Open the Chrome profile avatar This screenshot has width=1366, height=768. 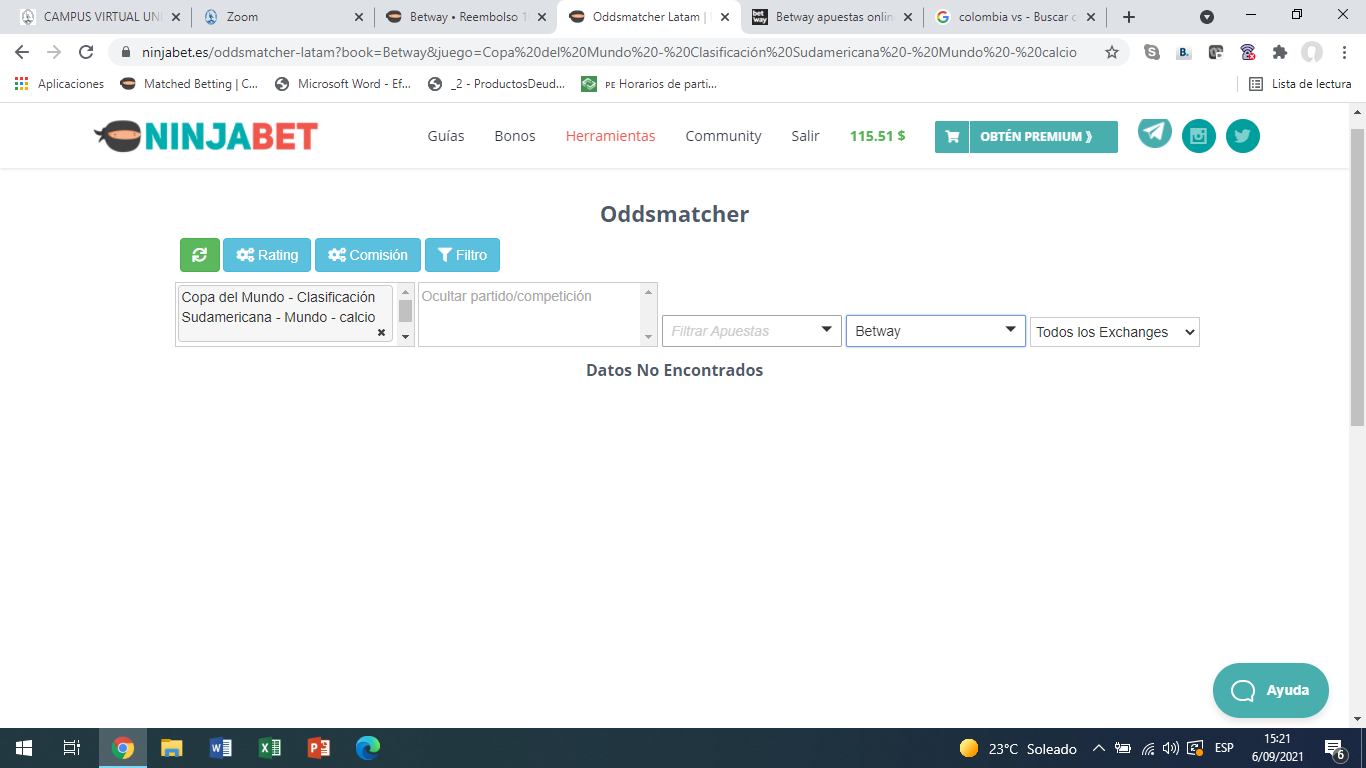coord(1312,52)
